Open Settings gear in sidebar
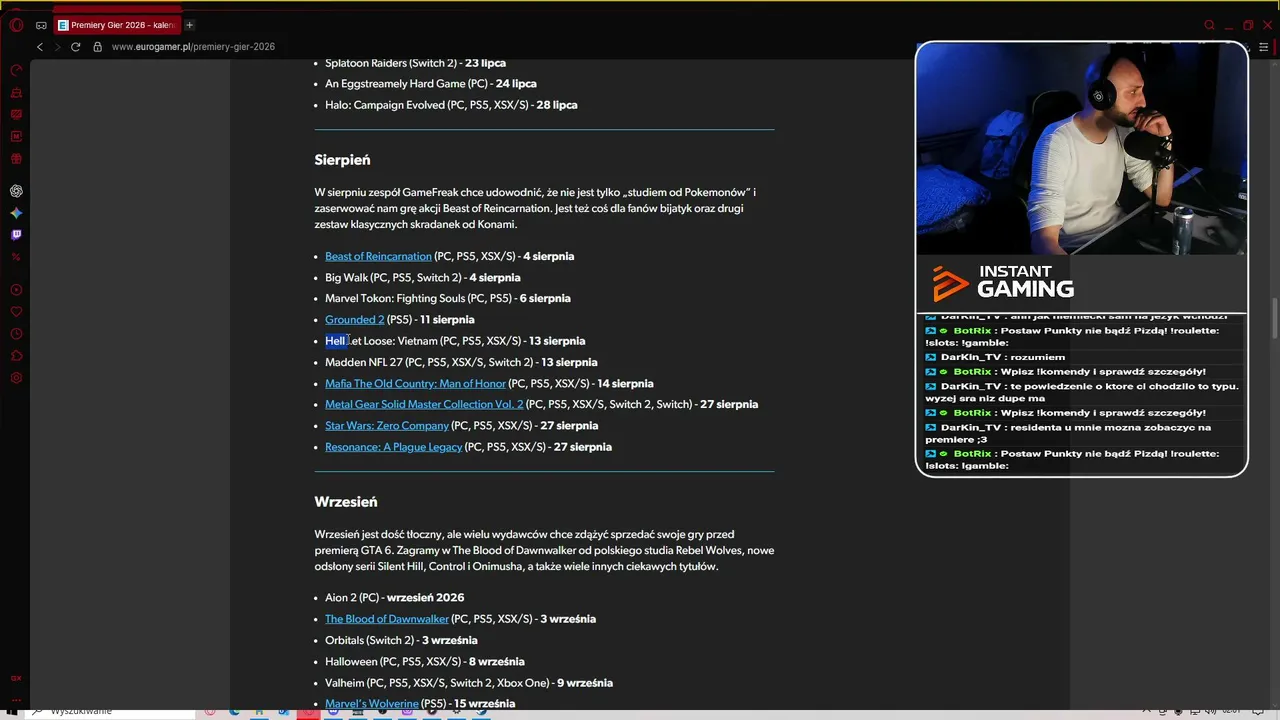 coord(16,378)
